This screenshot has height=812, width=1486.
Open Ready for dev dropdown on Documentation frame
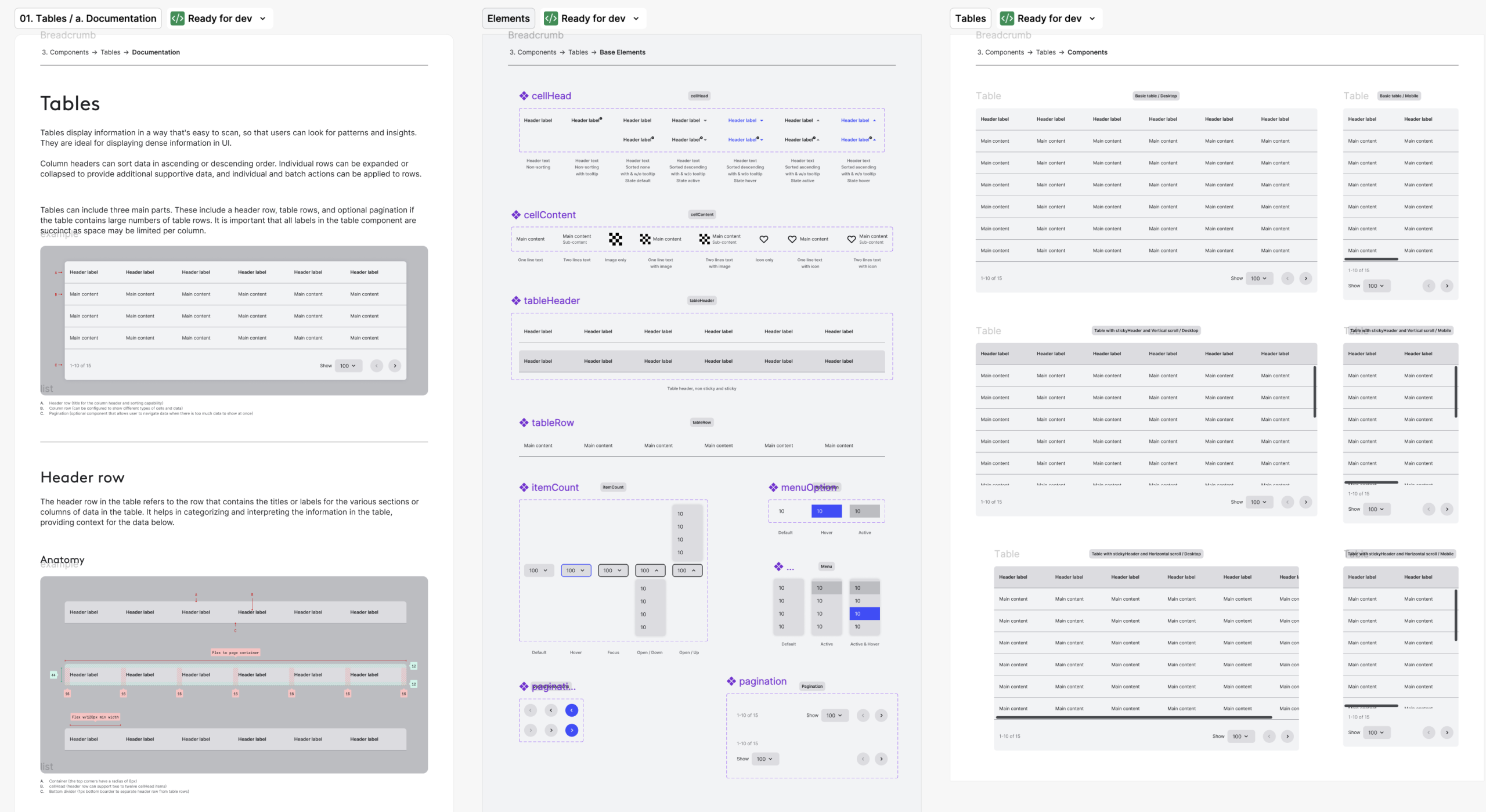263,19
